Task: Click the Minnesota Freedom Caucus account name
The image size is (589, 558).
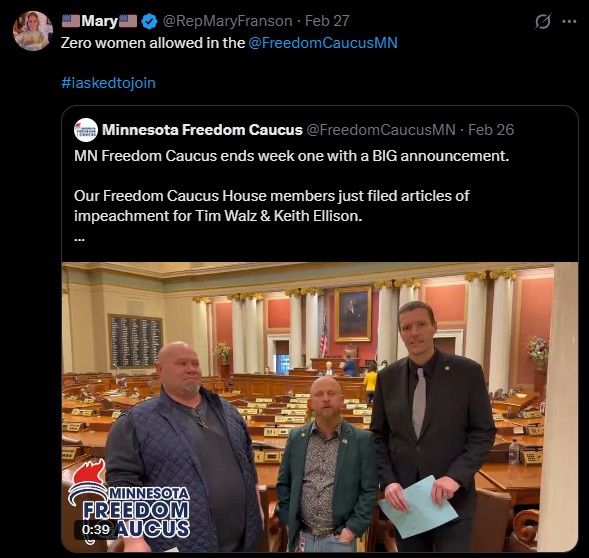Action: point(202,130)
